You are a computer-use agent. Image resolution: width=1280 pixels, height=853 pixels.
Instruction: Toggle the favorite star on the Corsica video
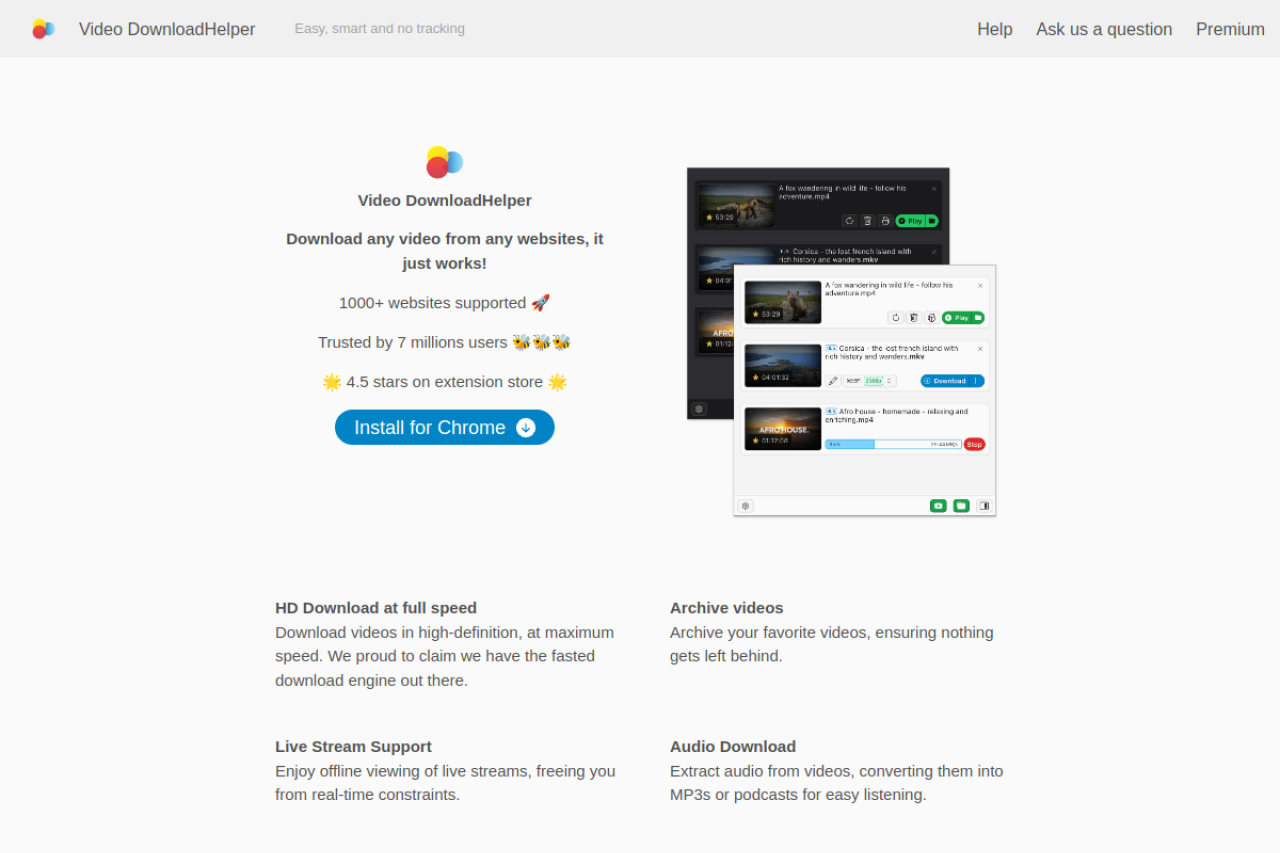pyautogui.click(x=755, y=377)
